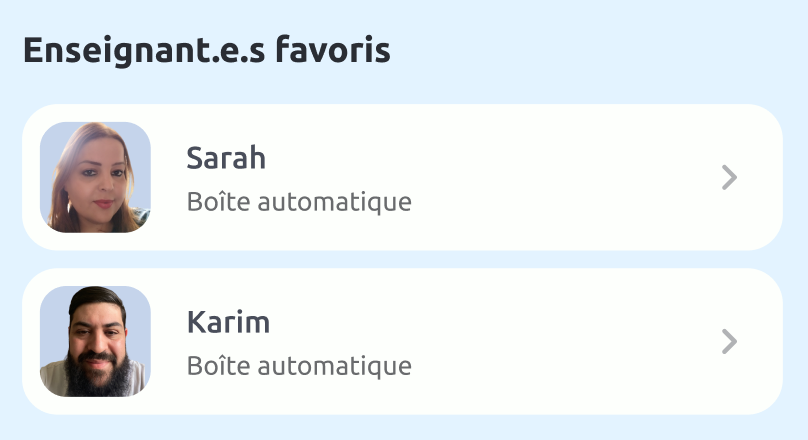Click the 'Enseignant.e.s favoris' heading
808x440 pixels.
(x=207, y=50)
